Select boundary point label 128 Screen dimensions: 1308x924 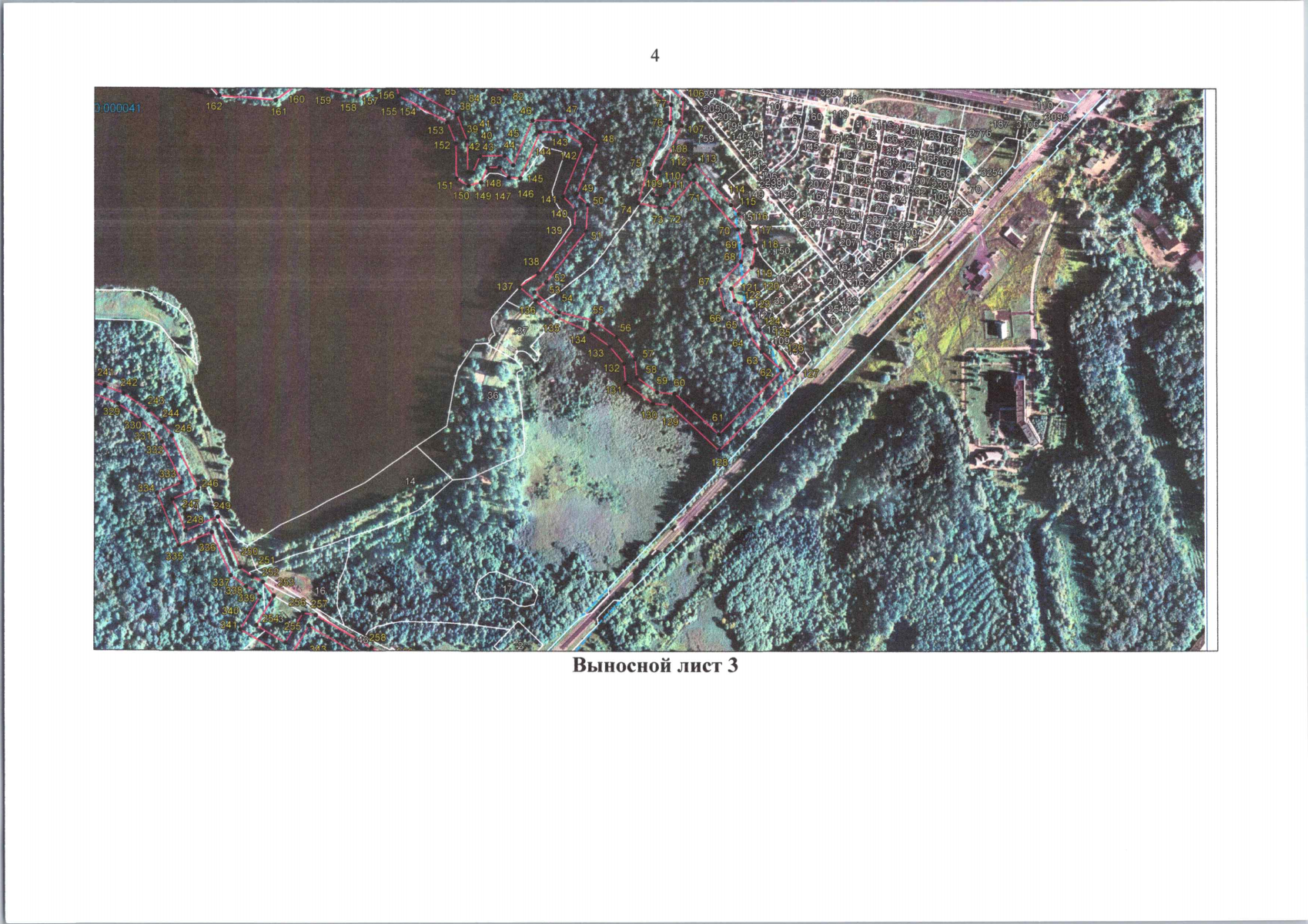point(719,463)
